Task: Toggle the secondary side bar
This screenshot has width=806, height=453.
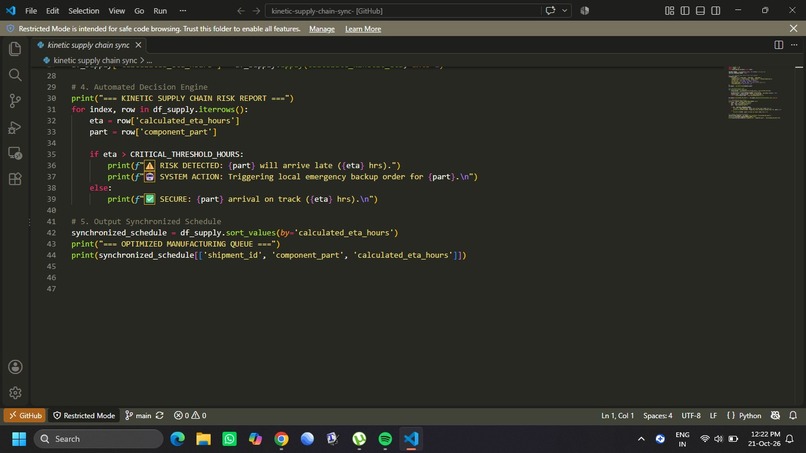Action: (x=716, y=11)
